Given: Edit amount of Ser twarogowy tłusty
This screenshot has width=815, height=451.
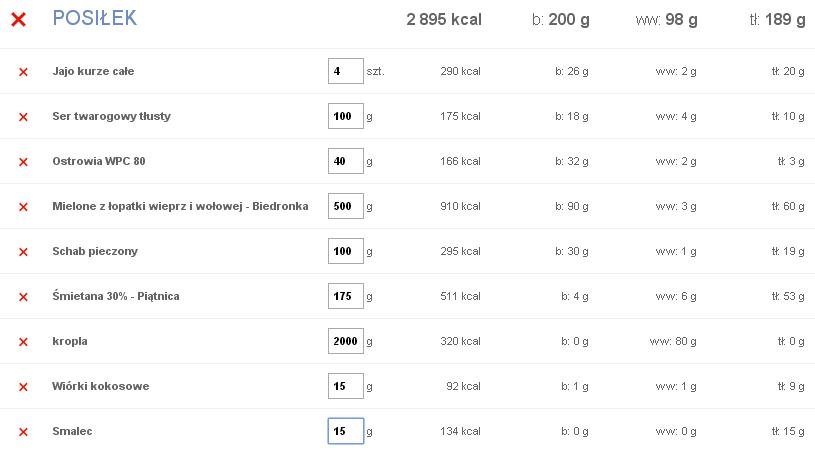Looking at the screenshot, I should pos(346,116).
